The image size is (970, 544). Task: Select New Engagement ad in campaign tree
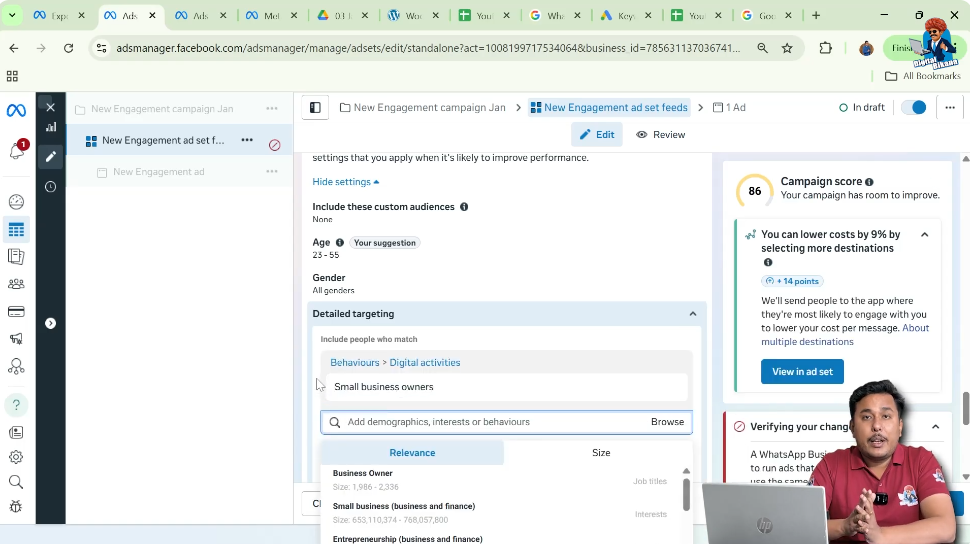pos(158,172)
